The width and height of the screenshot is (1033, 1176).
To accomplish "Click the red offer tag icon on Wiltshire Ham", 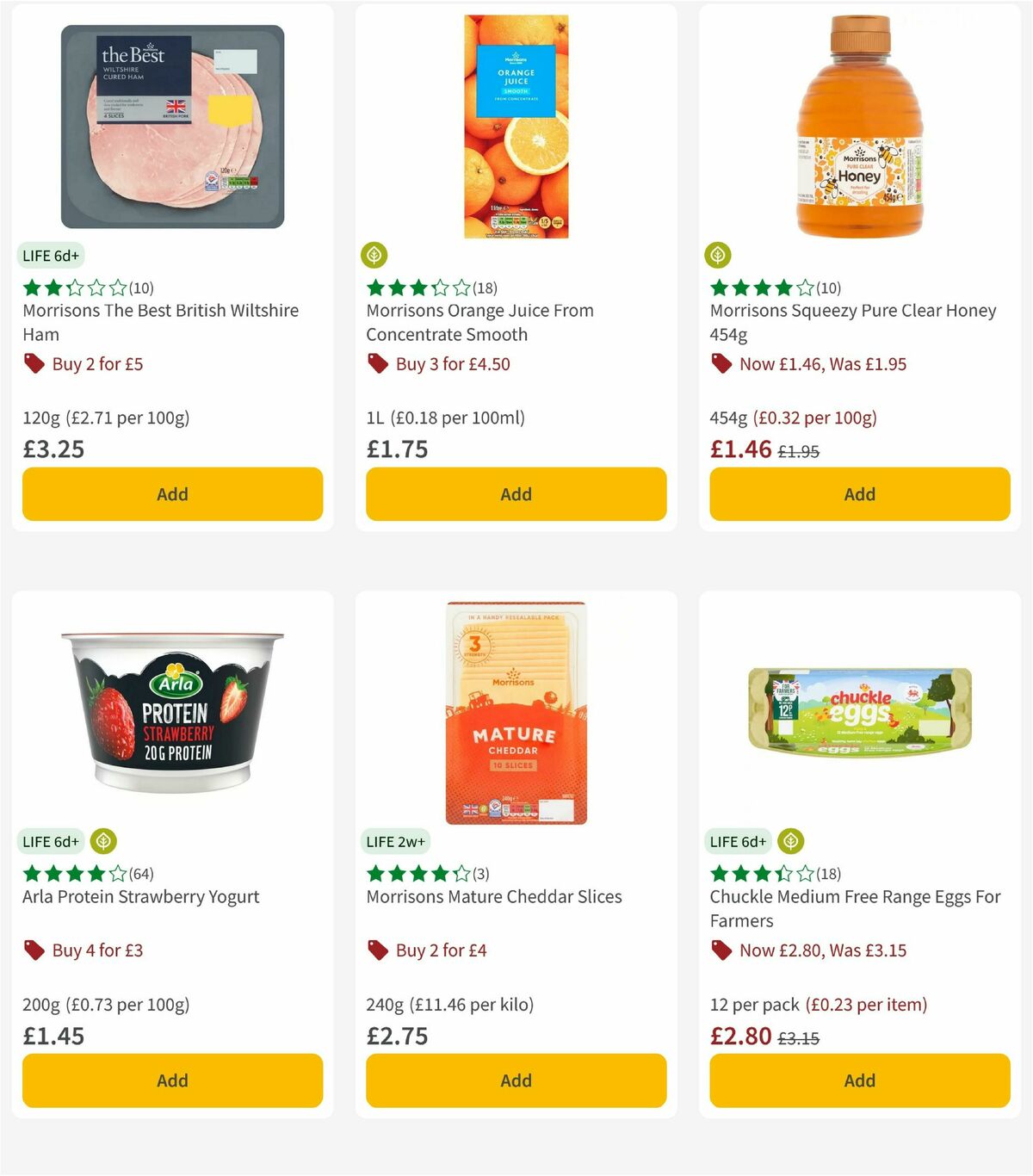I will click(34, 363).
